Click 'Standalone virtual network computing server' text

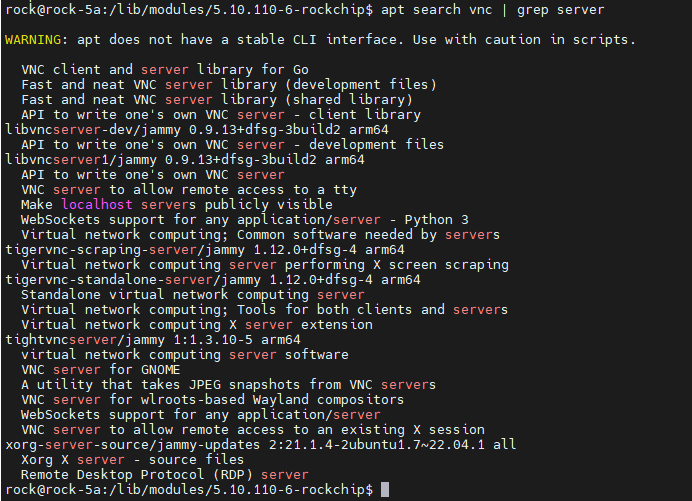coord(193,295)
